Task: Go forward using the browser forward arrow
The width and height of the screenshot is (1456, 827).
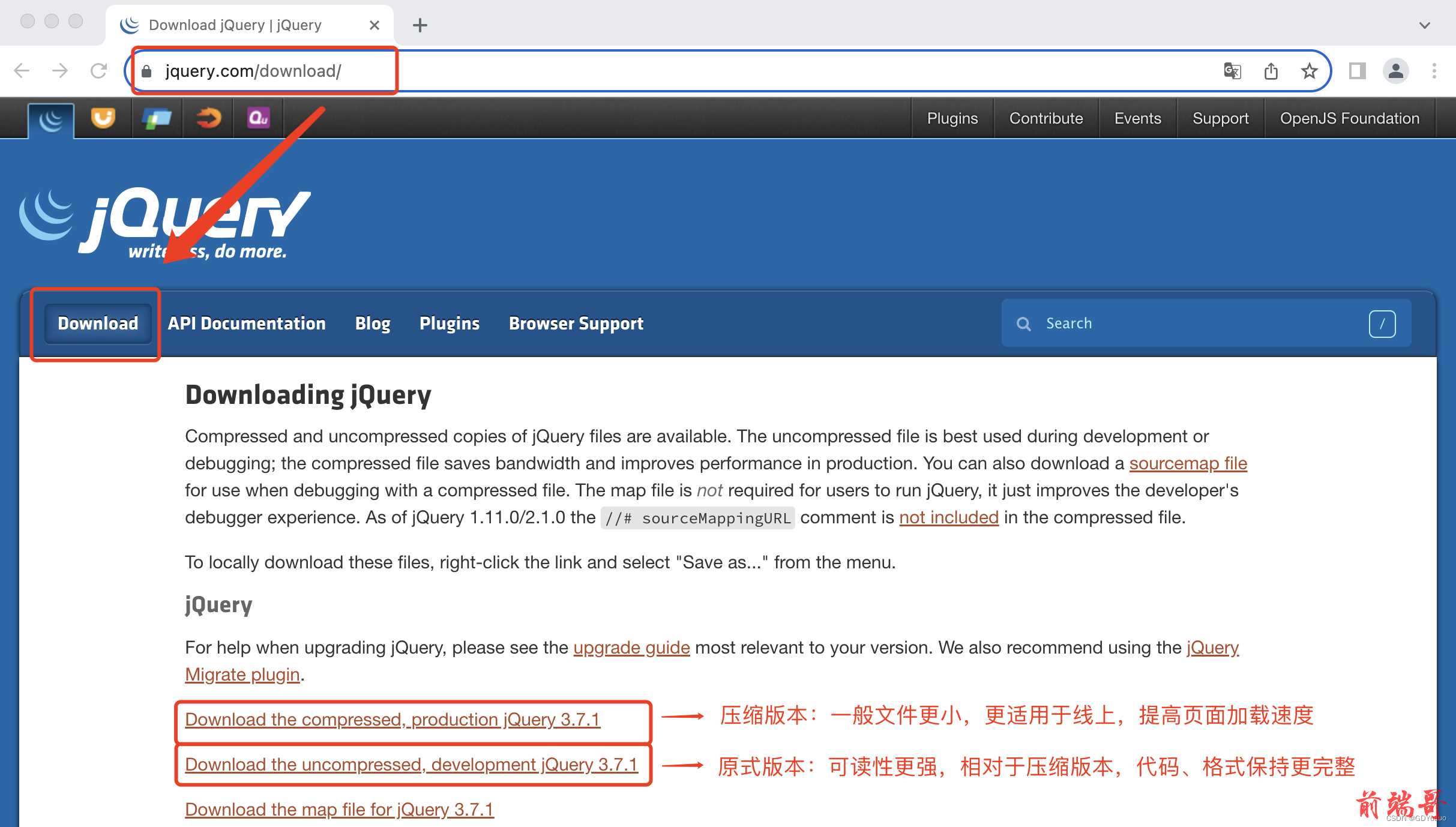Action: point(60,71)
